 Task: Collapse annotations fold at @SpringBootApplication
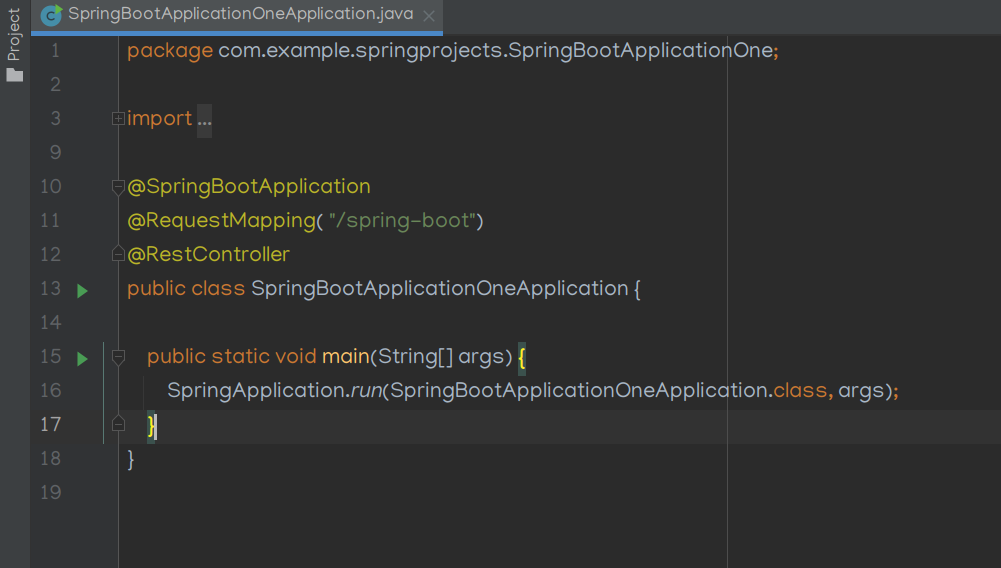[x=118, y=187]
